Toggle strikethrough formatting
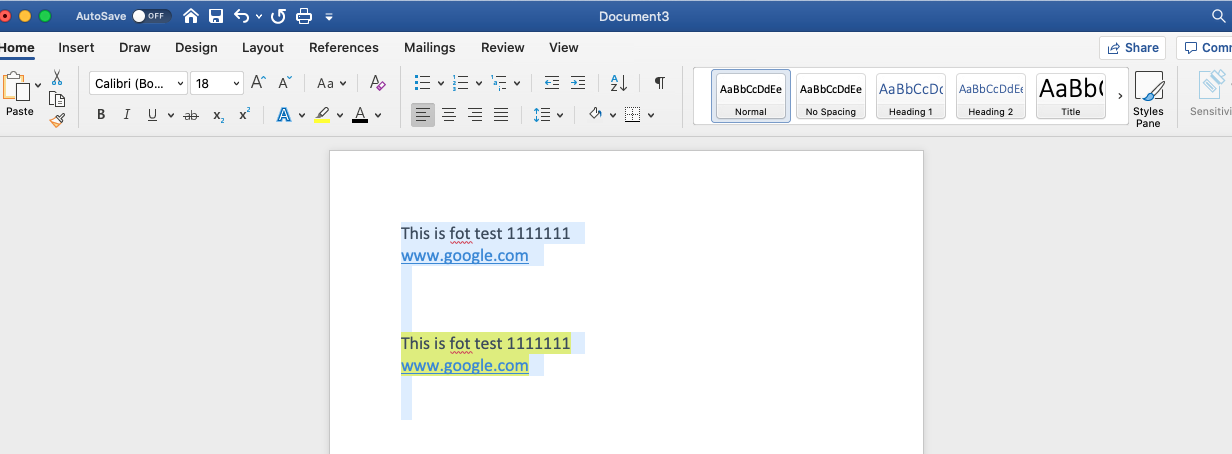 pos(191,115)
